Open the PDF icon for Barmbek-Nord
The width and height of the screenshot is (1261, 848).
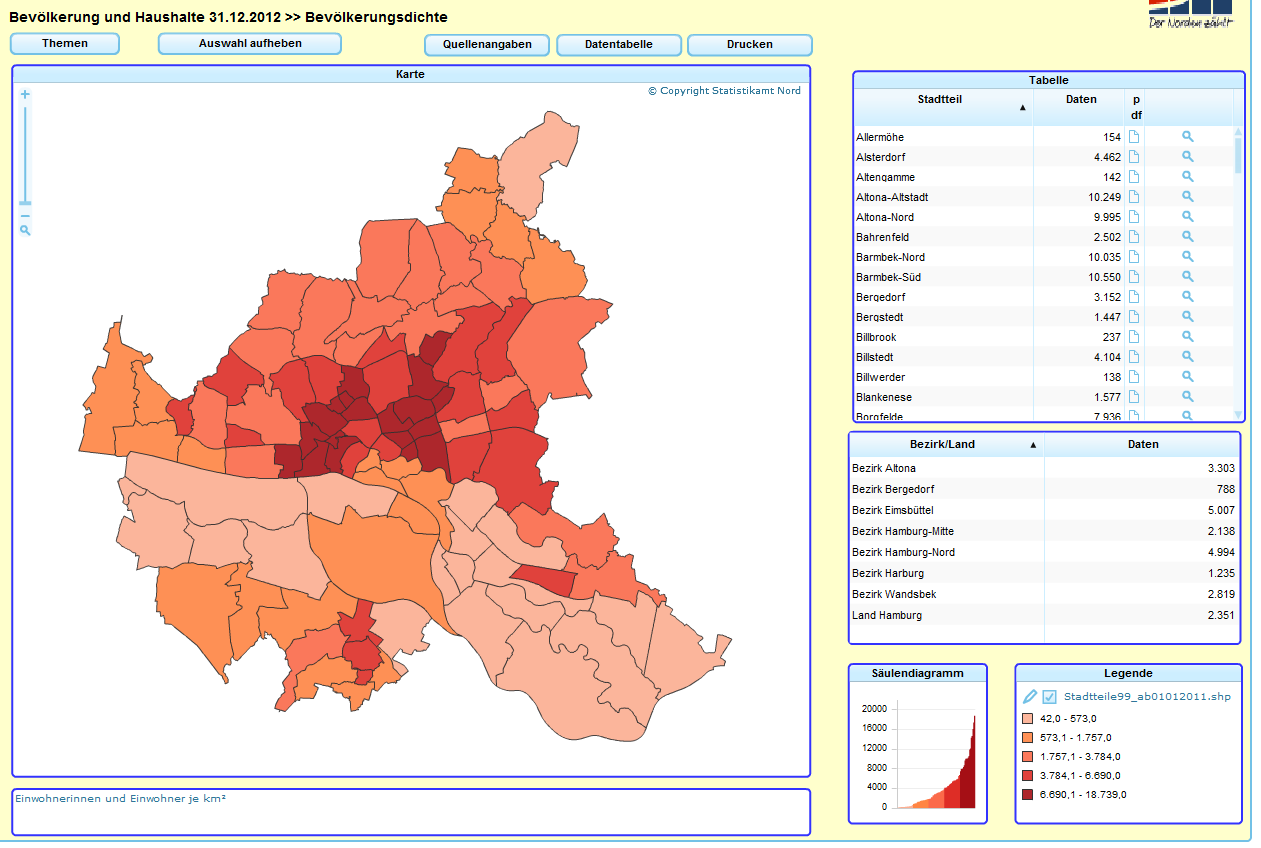coord(1134,257)
